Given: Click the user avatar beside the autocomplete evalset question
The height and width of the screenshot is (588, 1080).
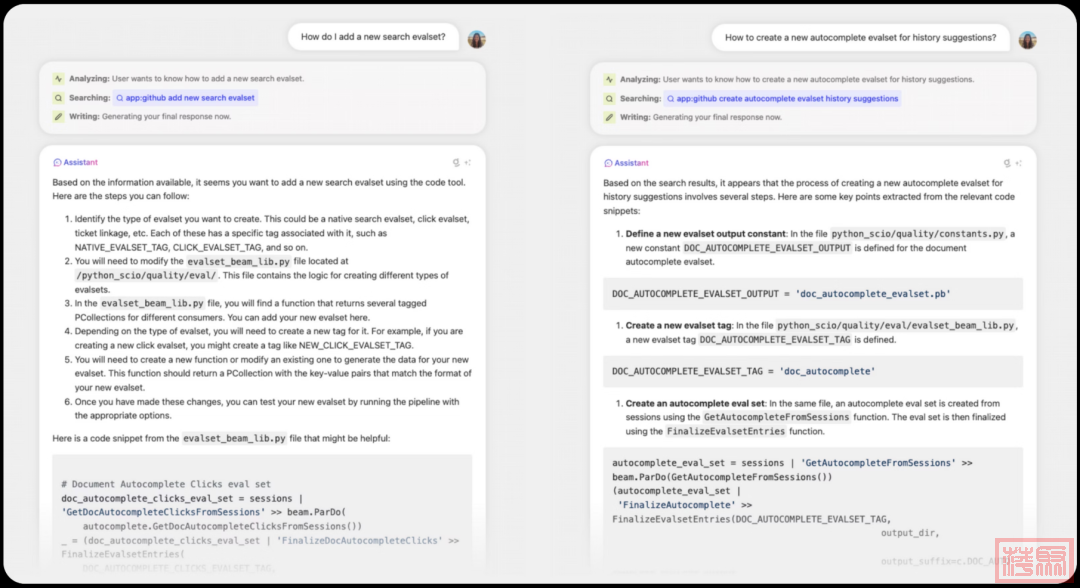Looking at the screenshot, I should tap(1027, 39).
